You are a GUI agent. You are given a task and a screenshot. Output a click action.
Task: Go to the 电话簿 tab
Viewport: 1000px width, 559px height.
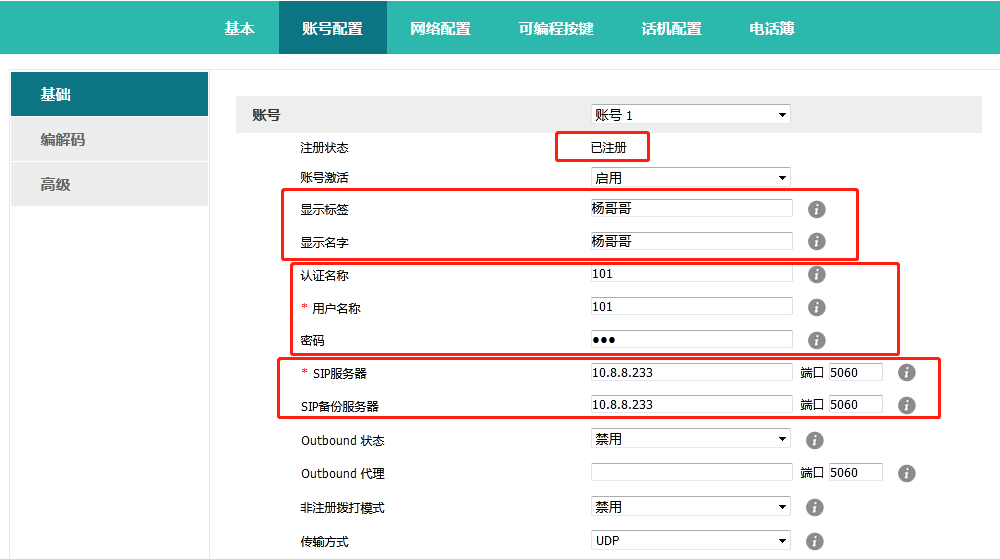[x=772, y=28]
